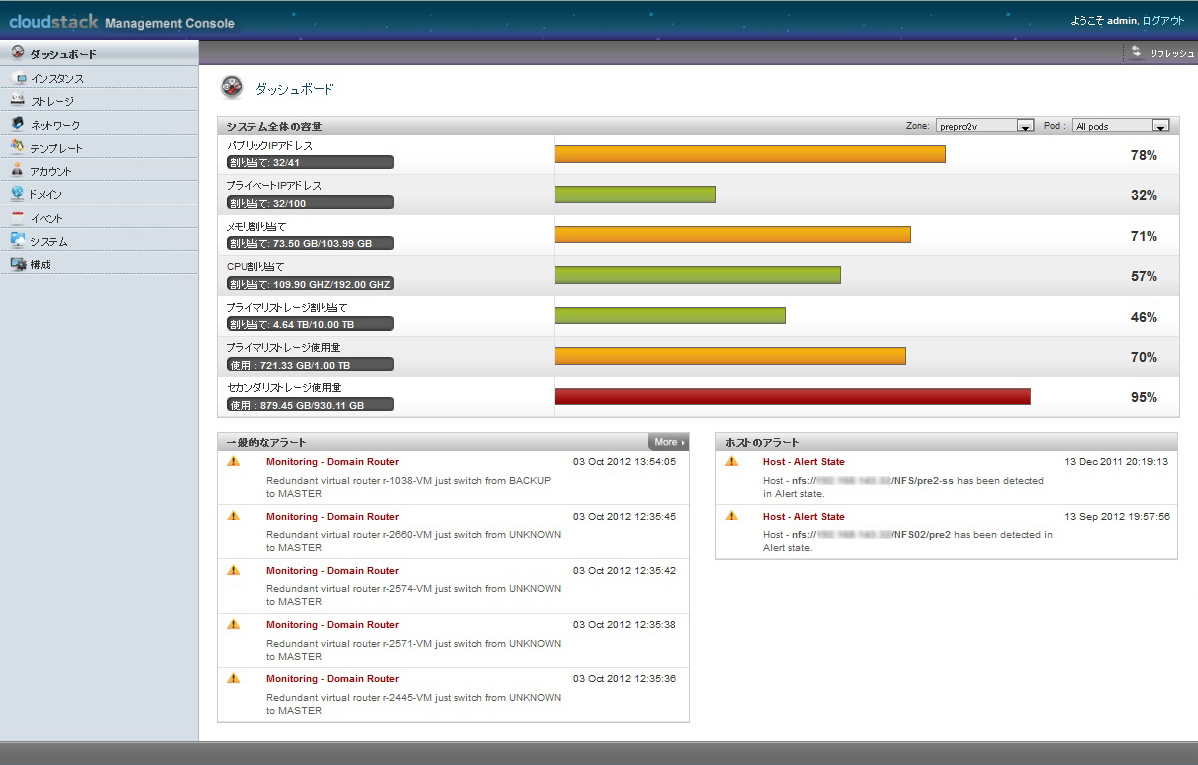
Task: Click the r-2574-VM alert description text
Action: [x=413, y=595]
